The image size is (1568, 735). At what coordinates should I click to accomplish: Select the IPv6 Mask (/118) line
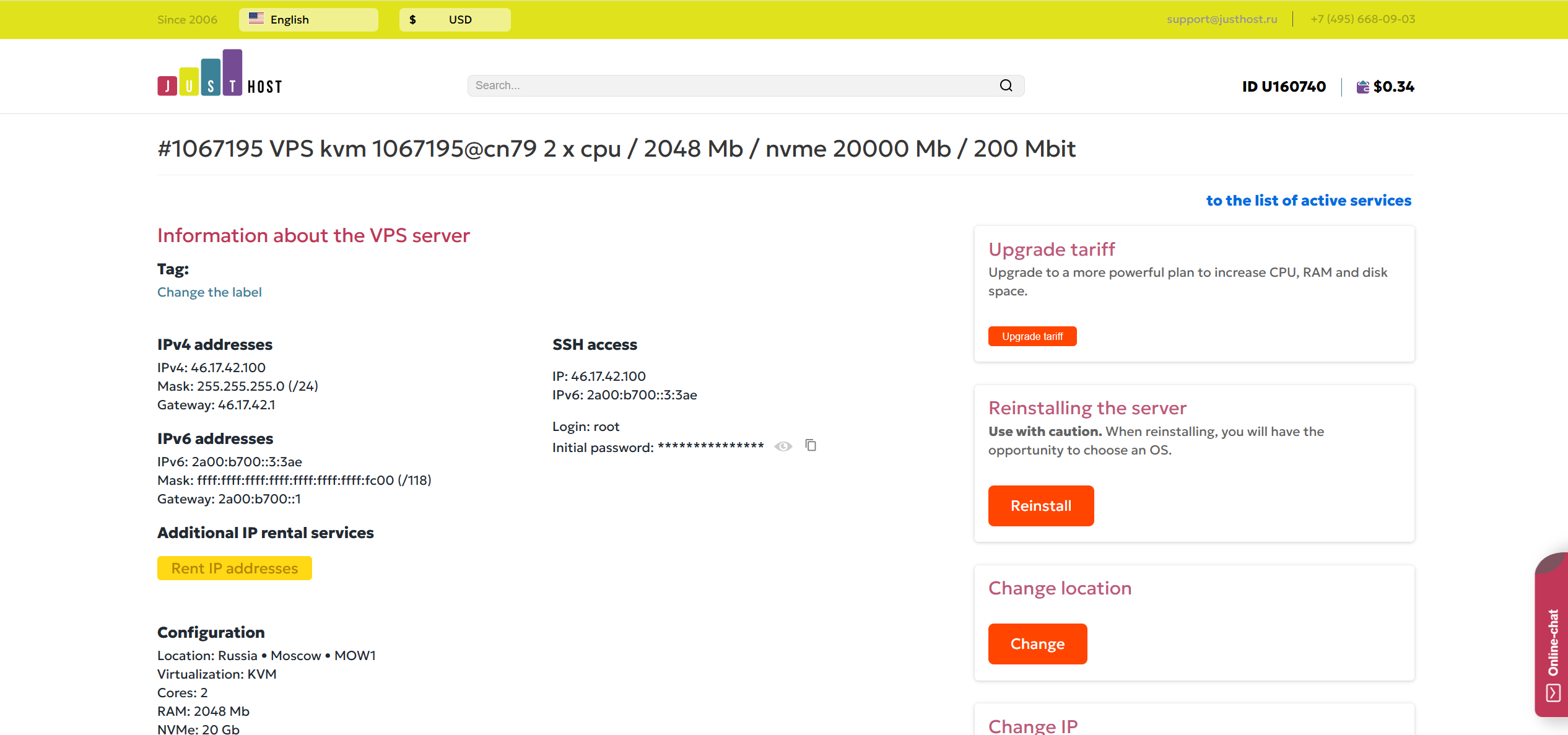[294, 481]
